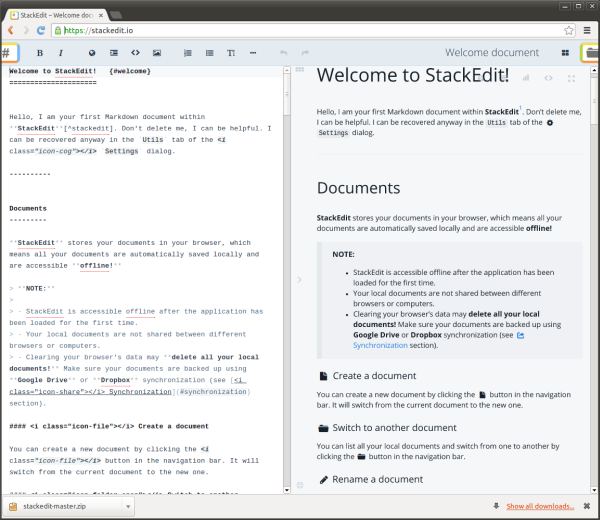Click the 'Create a document' heading
The image size is (600, 520).
(374, 376)
